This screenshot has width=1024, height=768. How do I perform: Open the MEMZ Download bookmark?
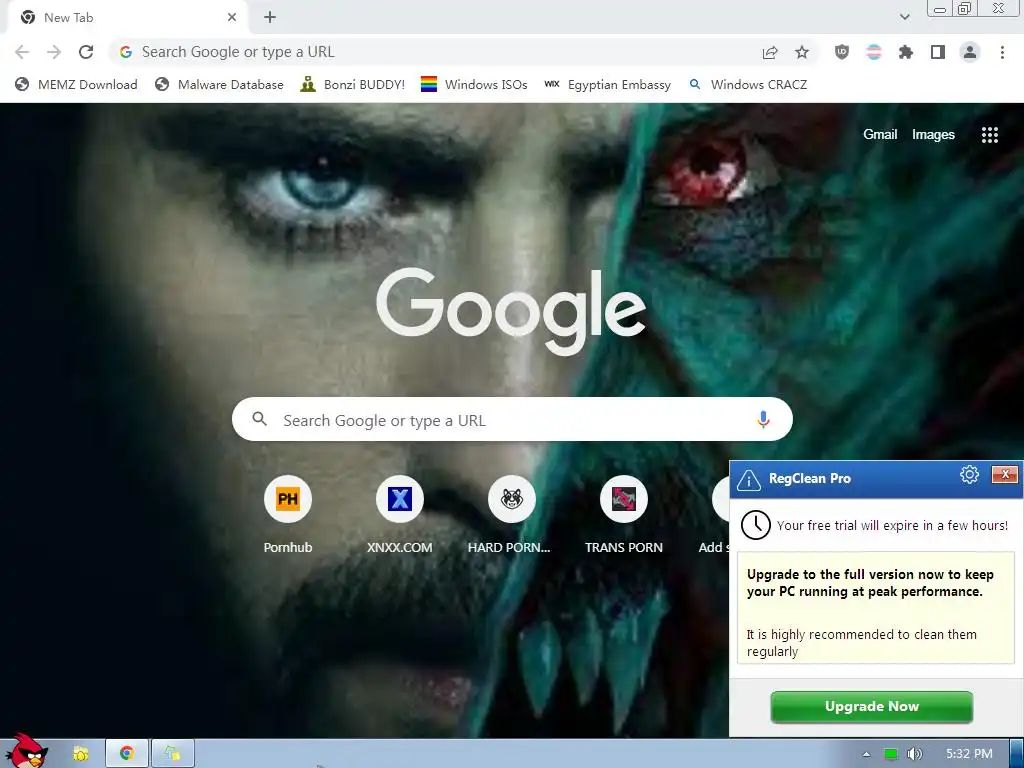[76, 84]
